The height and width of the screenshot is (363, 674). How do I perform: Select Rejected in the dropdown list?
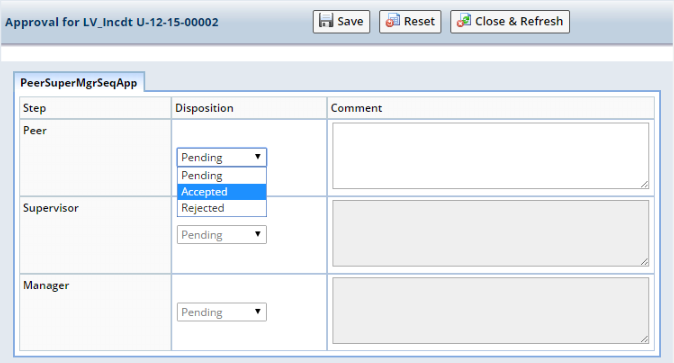pyautogui.click(x=222, y=208)
